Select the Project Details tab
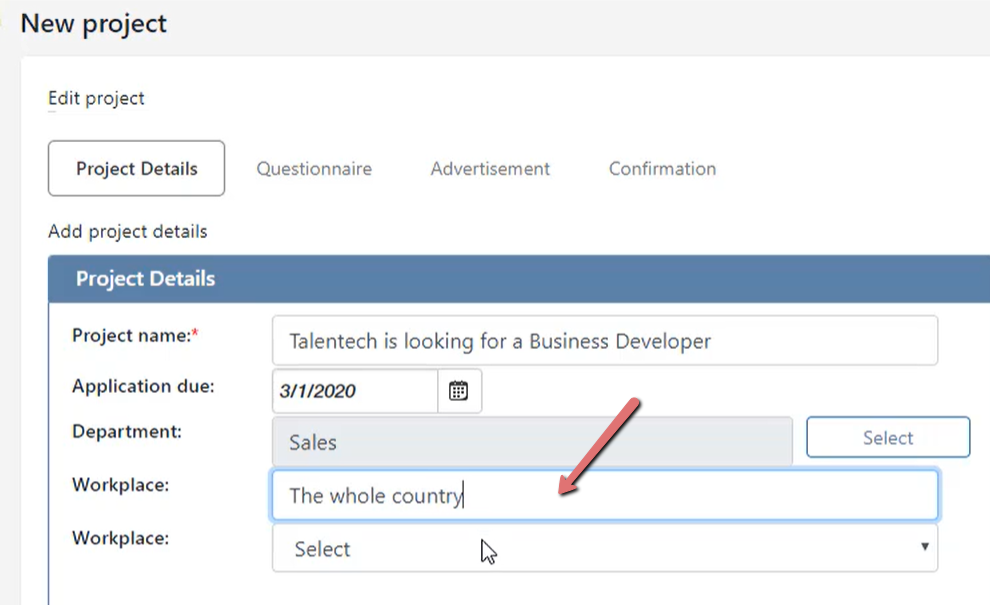 136,169
